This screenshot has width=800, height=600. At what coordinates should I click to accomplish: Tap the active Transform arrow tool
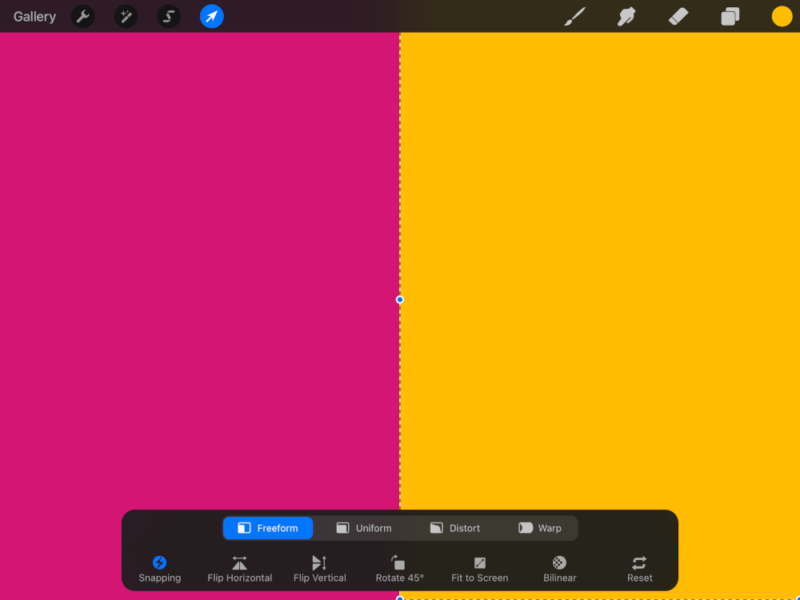tap(211, 16)
